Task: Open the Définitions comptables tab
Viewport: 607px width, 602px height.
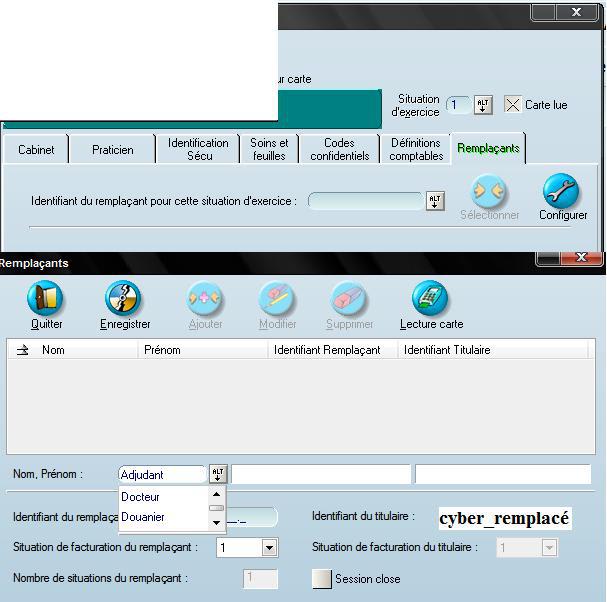Action: (416, 150)
